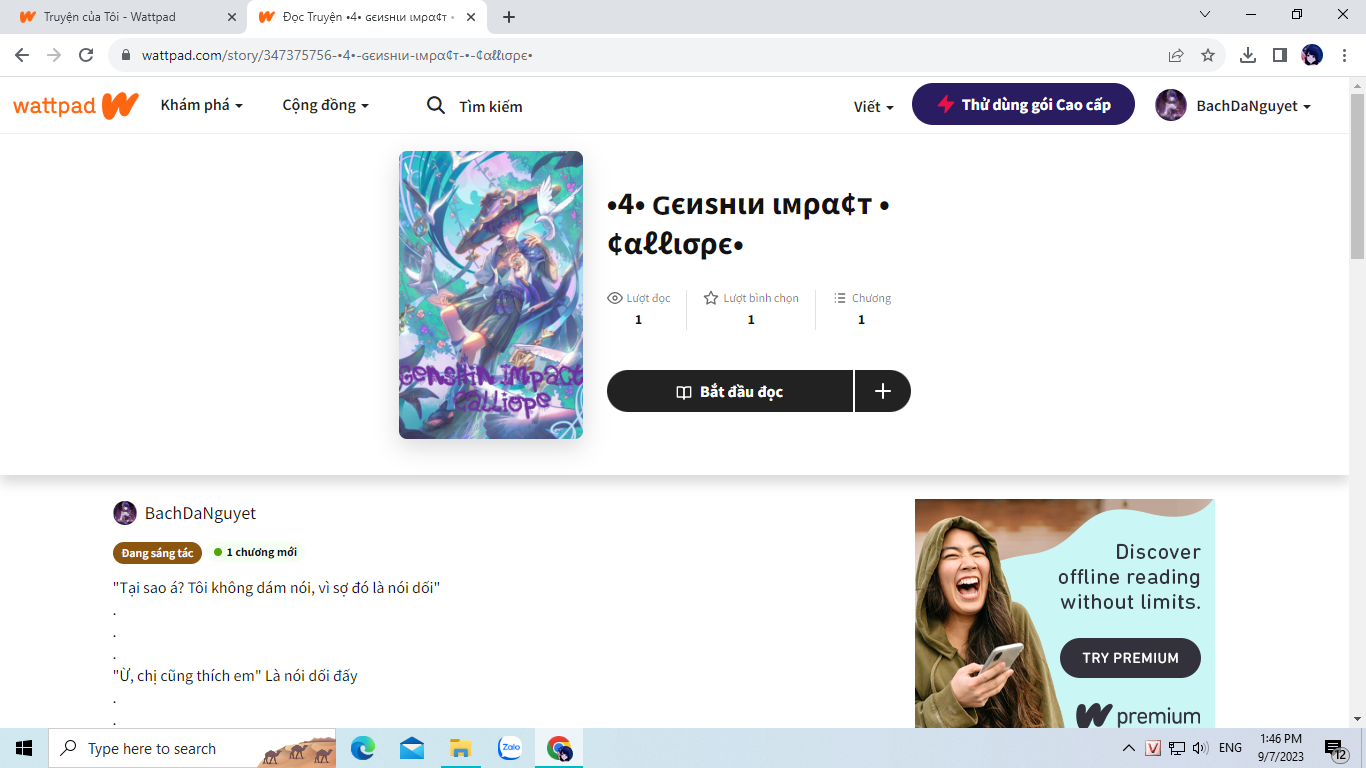Click the Wattpad premium ad image
Viewport: 1366px width, 768px height.
[1065, 613]
